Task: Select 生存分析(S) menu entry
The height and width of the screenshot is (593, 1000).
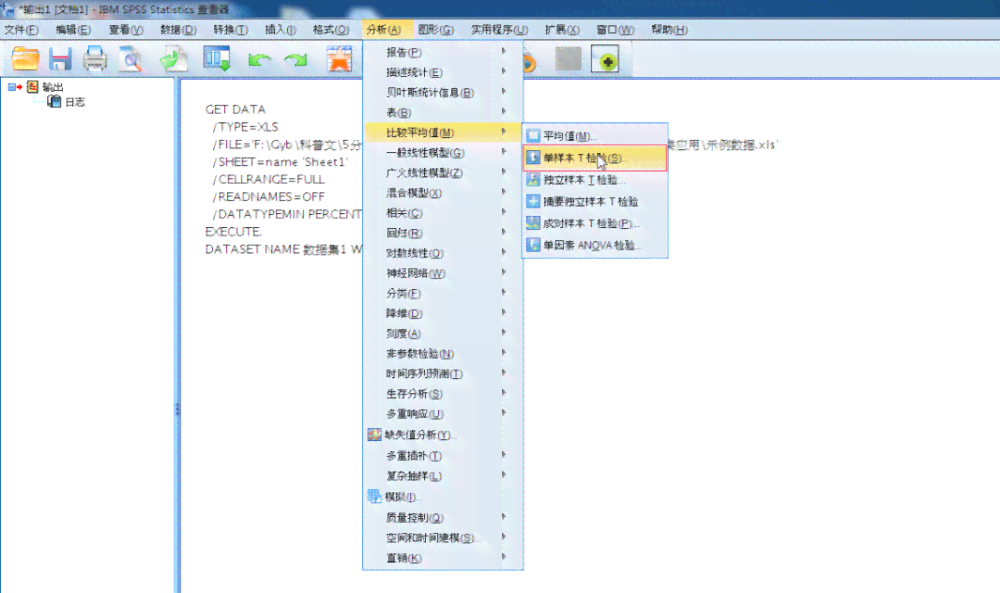Action: coord(443,394)
